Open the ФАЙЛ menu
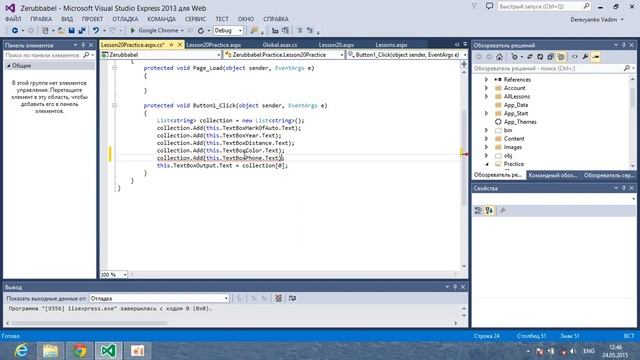640x360 pixels. [x=13, y=19]
